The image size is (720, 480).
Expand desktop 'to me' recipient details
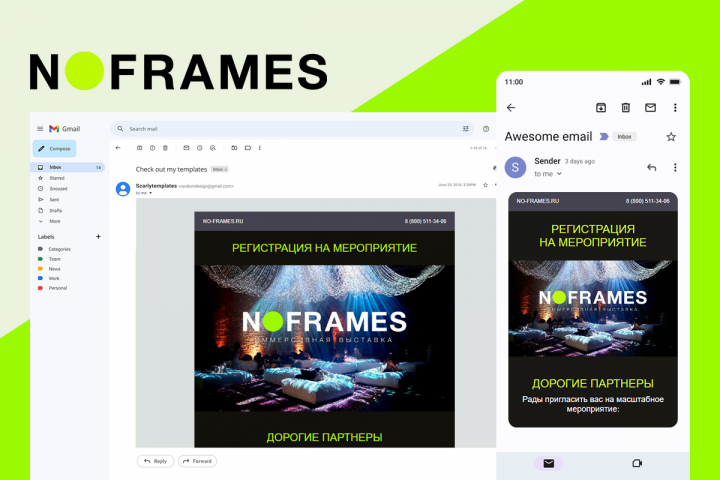pos(151,193)
